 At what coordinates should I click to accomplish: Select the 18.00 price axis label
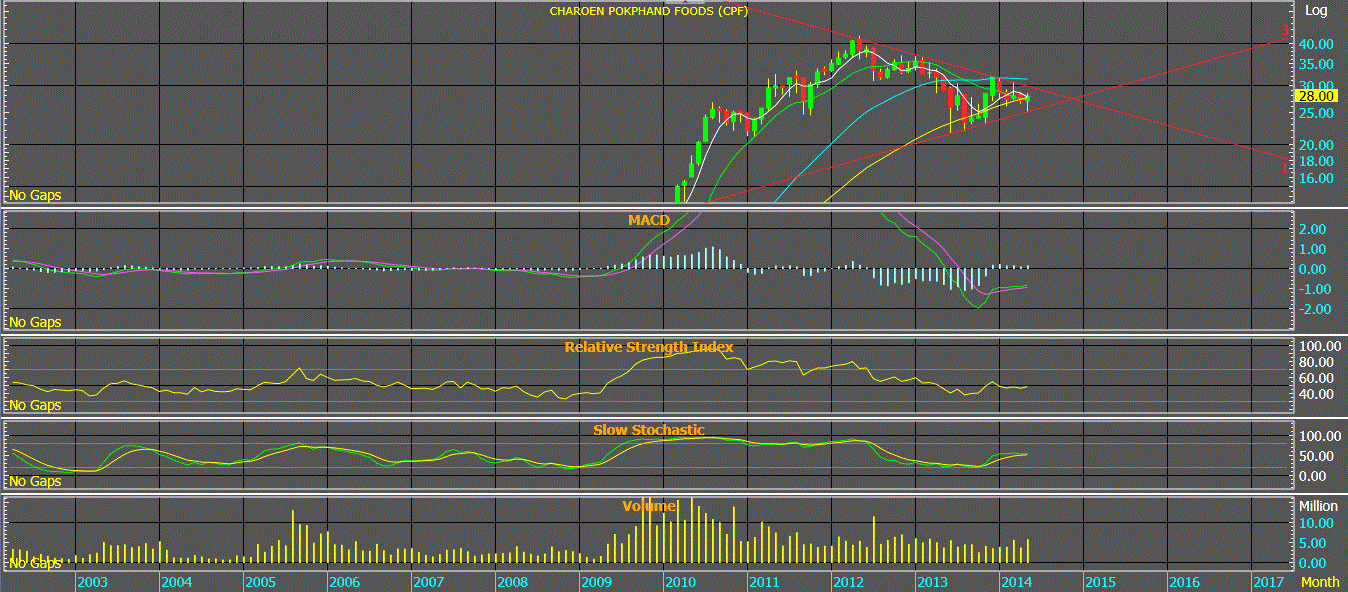pyautogui.click(x=1315, y=161)
